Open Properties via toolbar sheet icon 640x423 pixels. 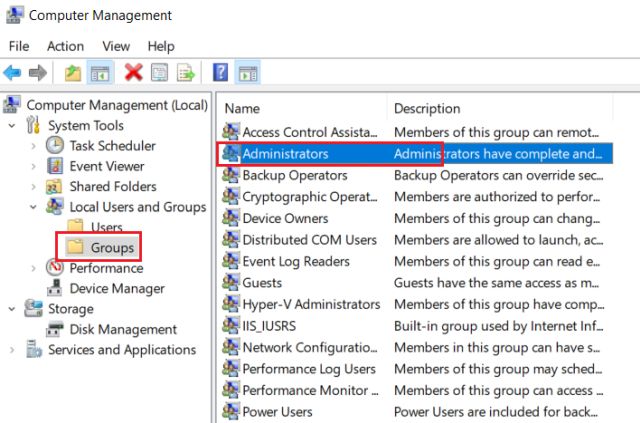[x=159, y=73]
